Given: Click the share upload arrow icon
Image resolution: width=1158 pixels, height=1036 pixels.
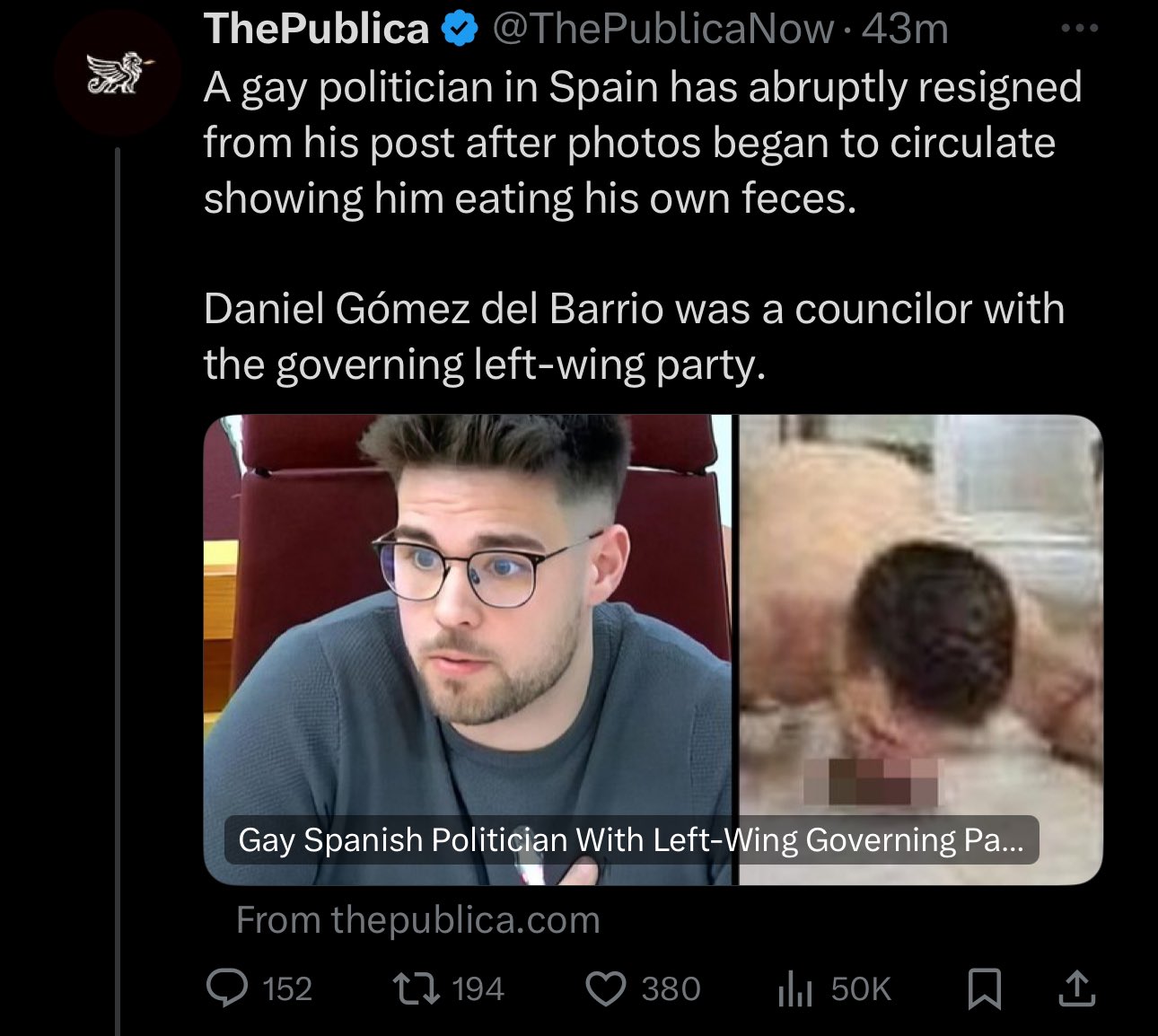Looking at the screenshot, I should pos(1076,988).
